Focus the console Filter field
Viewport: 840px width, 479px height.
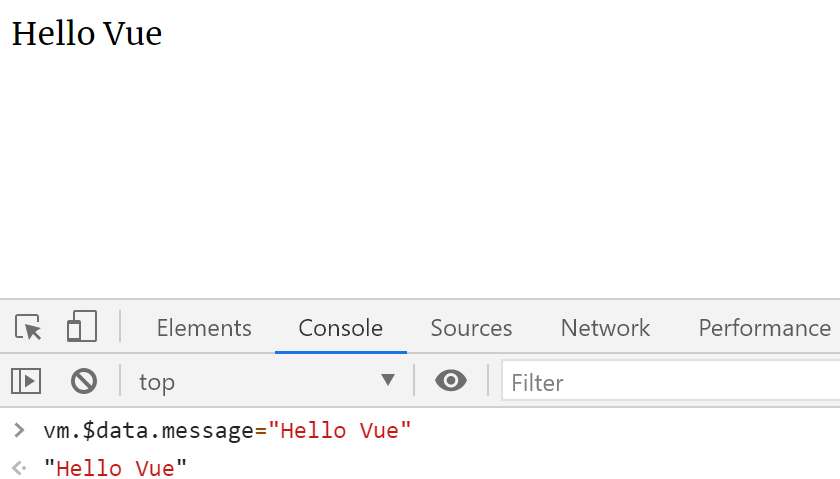coord(671,382)
